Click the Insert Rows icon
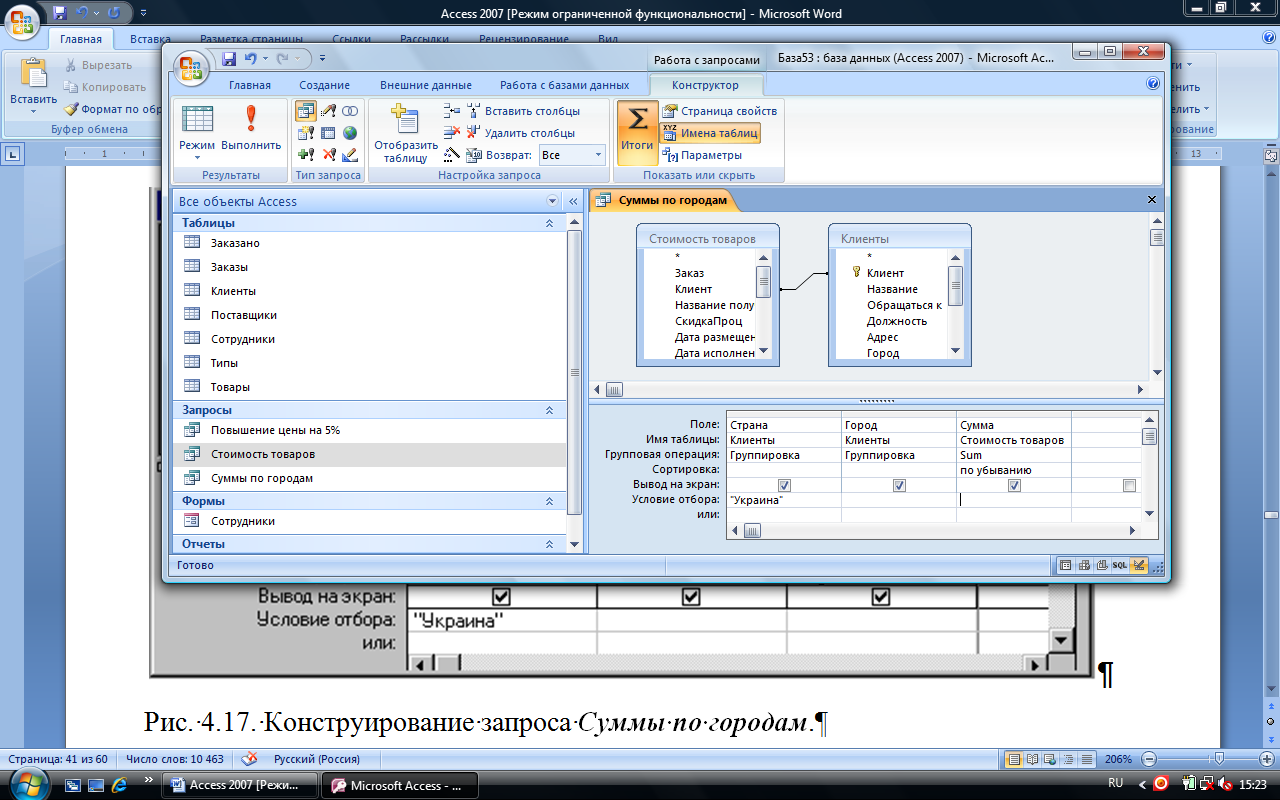This screenshot has height=800, width=1280. coord(452,111)
